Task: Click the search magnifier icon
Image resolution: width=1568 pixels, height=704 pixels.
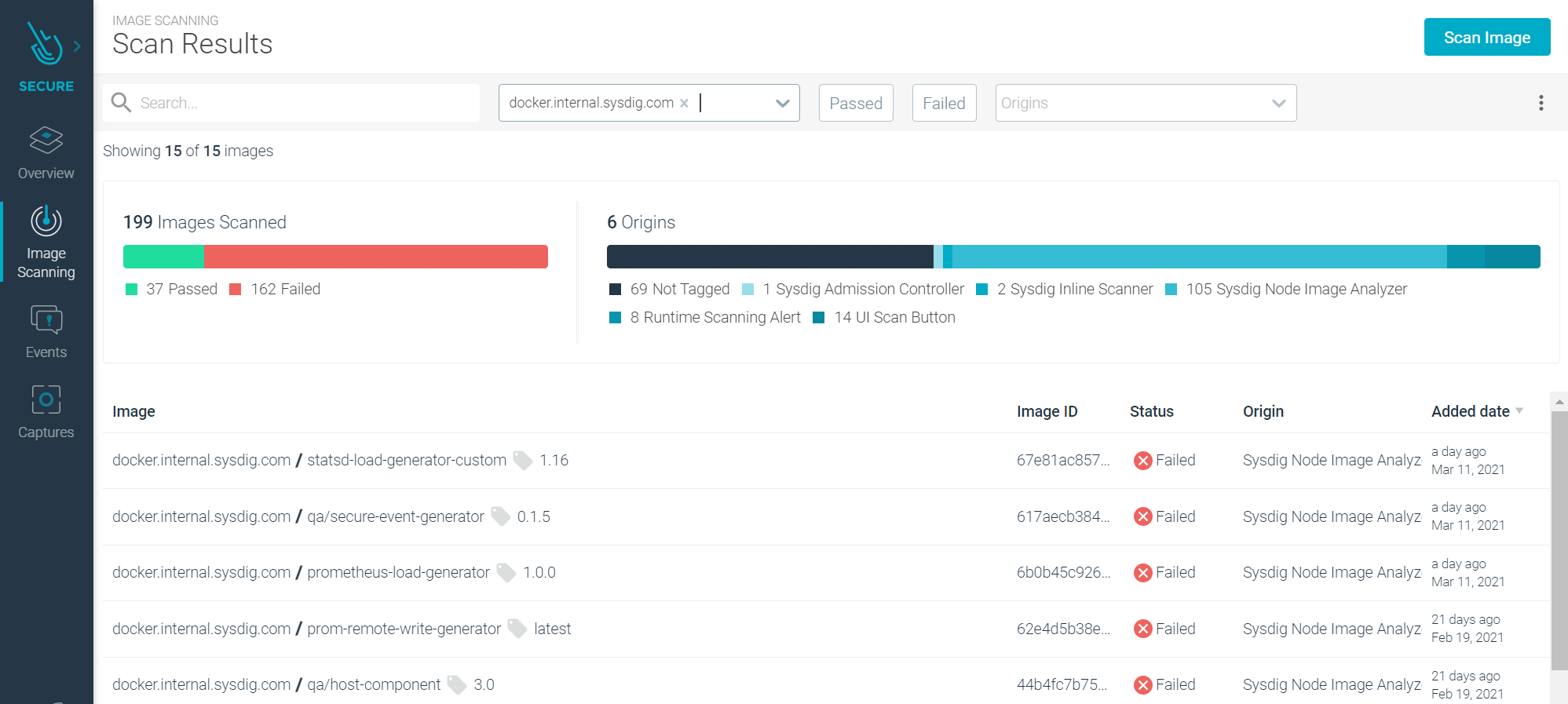Action: [x=121, y=103]
